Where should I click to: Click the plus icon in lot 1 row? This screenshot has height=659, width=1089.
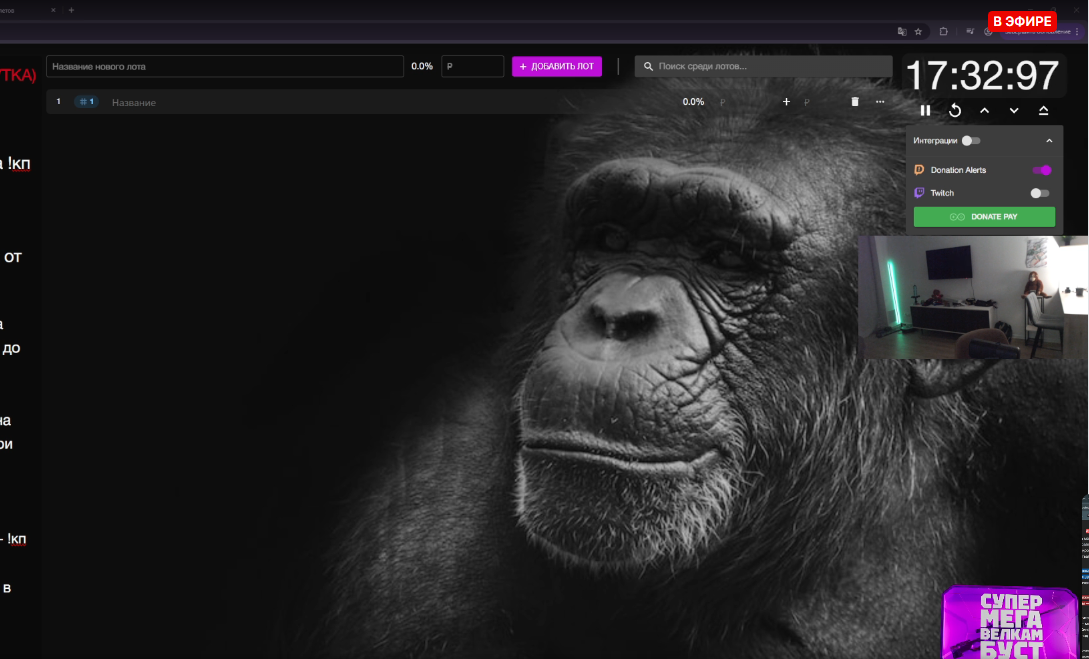(x=786, y=102)
